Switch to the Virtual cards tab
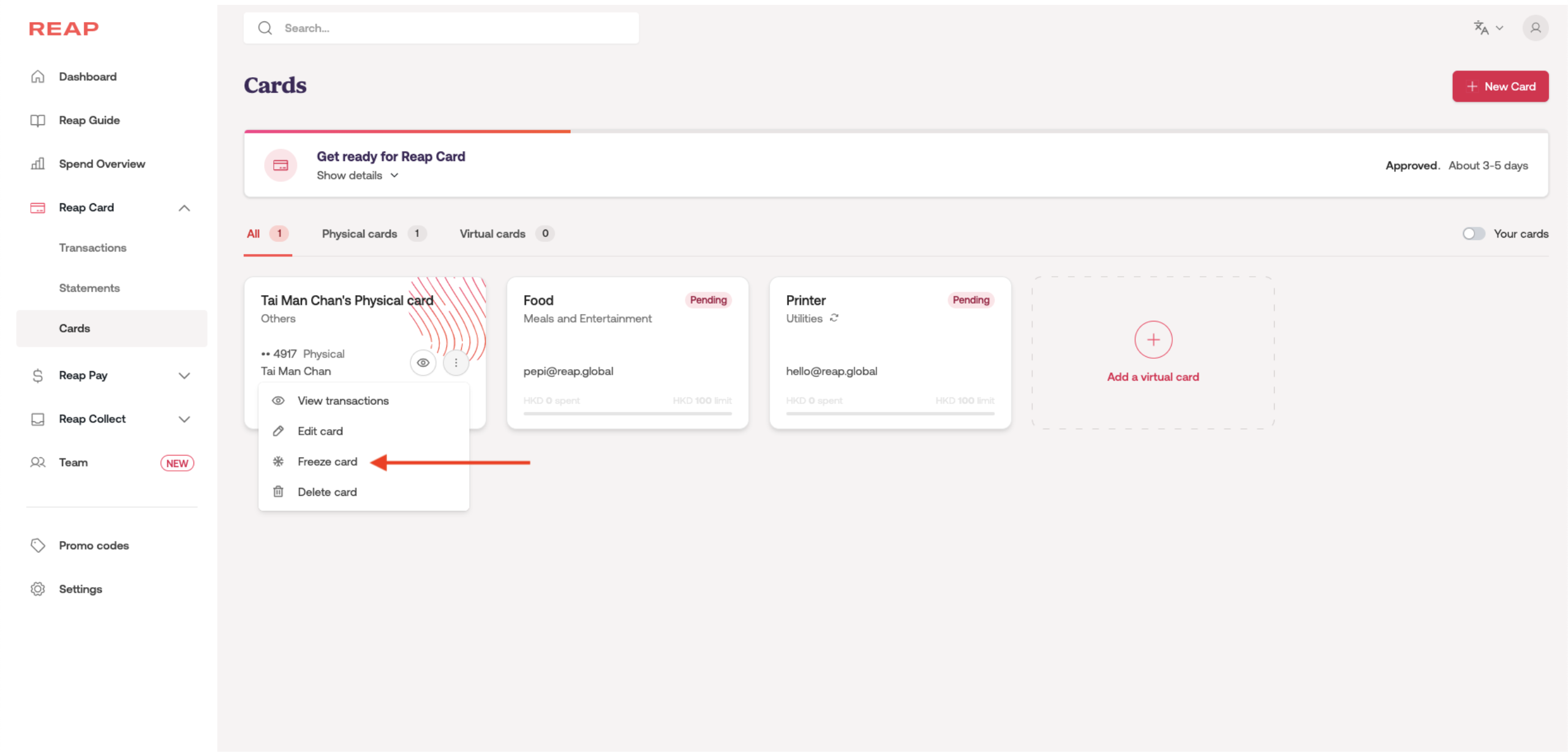Viewport: 1568px width, 753px height. pyautogui.click(x=492, y=234)
